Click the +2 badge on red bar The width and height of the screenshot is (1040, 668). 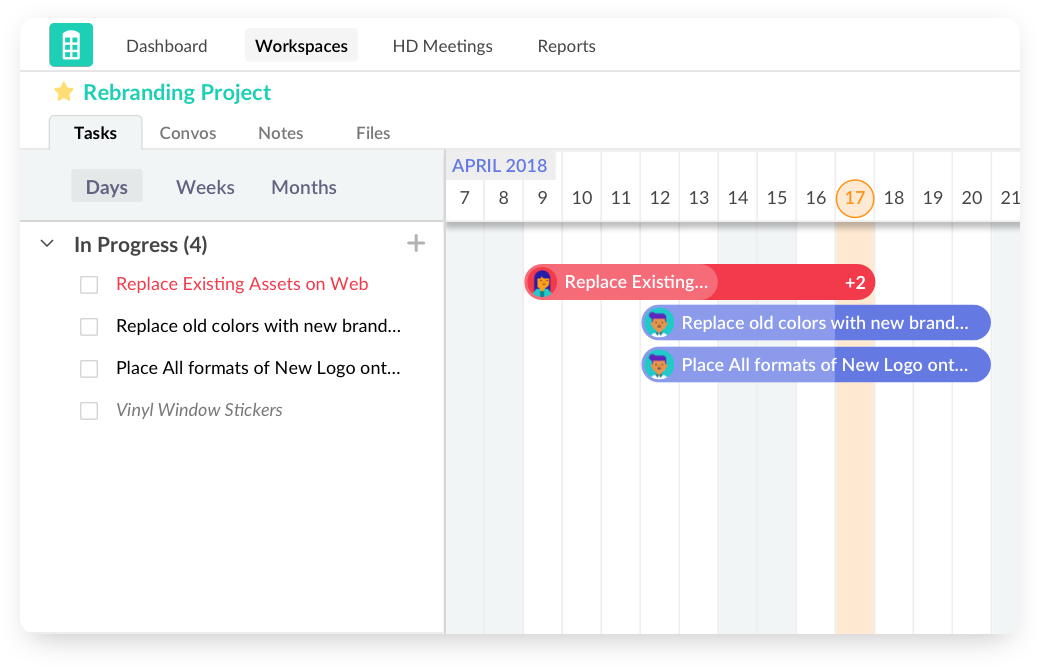(855, 282)
